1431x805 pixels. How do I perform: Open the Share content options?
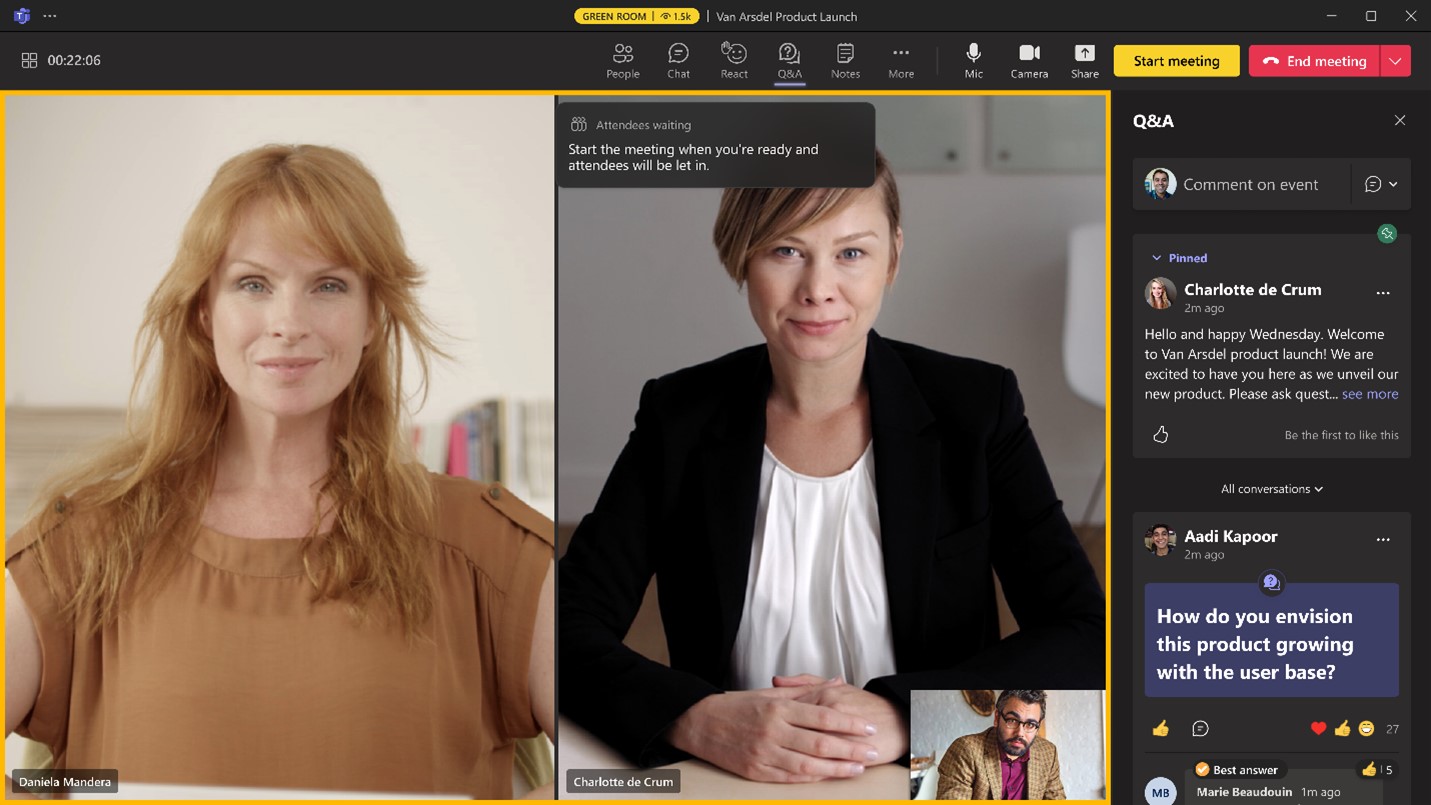pyautogui.click(x=1084, y=60)
